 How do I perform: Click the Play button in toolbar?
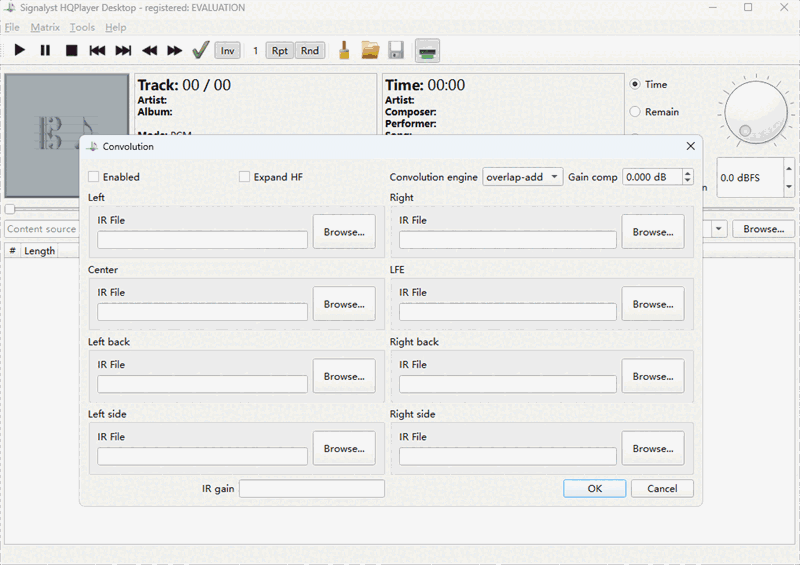point(19,50)
